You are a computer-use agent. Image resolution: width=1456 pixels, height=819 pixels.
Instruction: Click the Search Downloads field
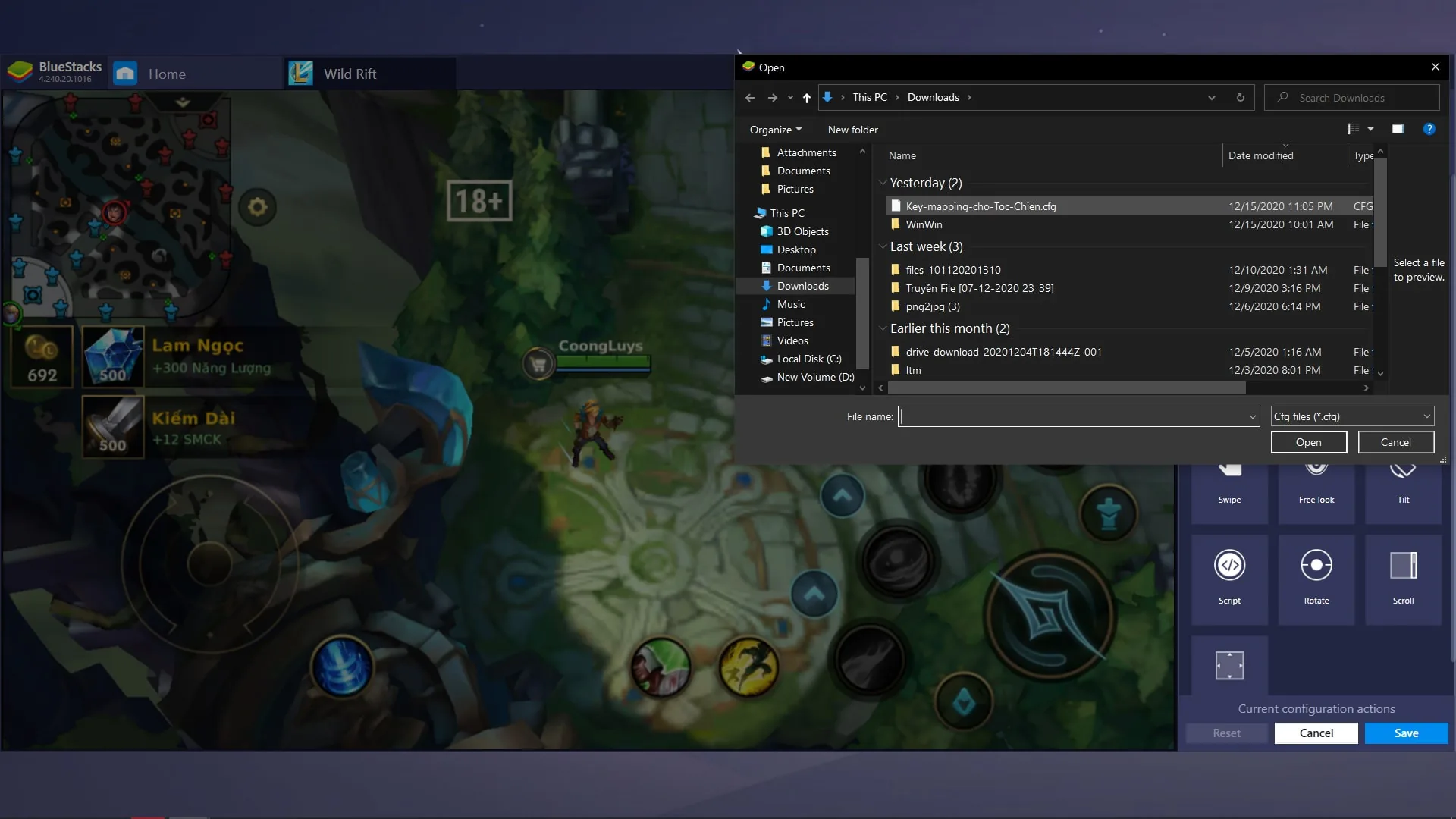click(1352, 97)
